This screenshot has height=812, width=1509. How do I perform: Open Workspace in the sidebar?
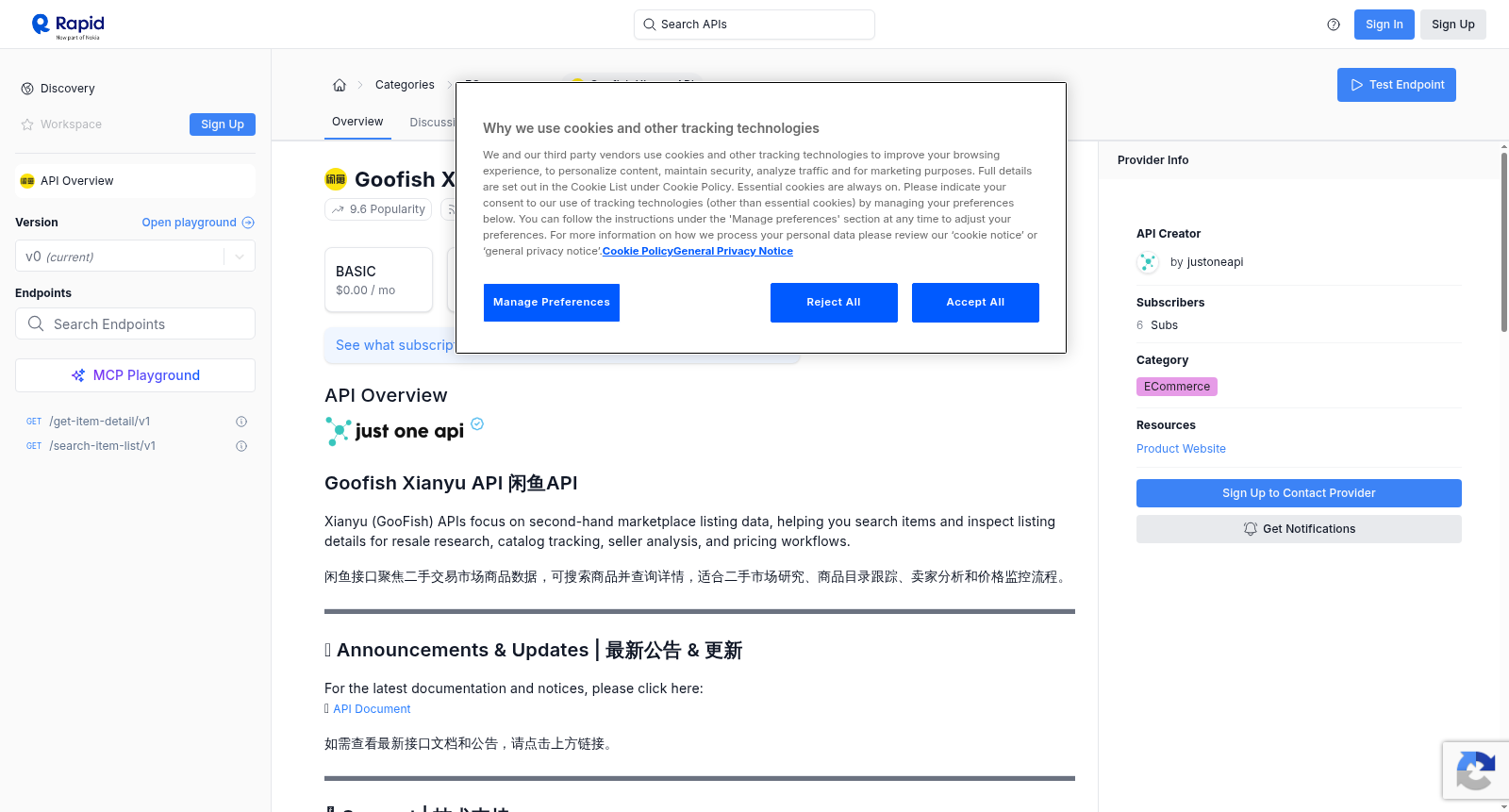click(x=71, y=124)
